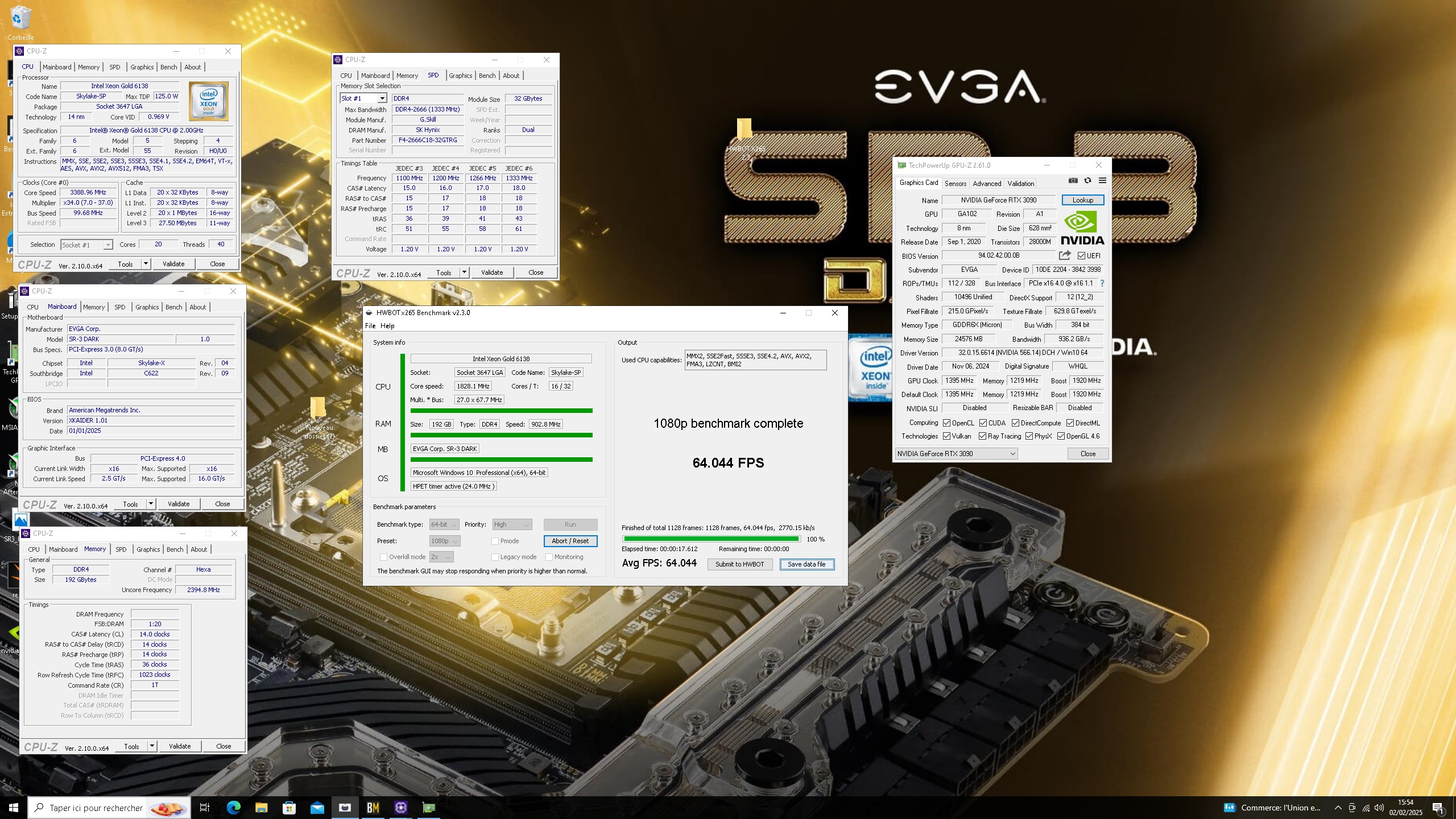Click the network icon in system tray

1366,808
